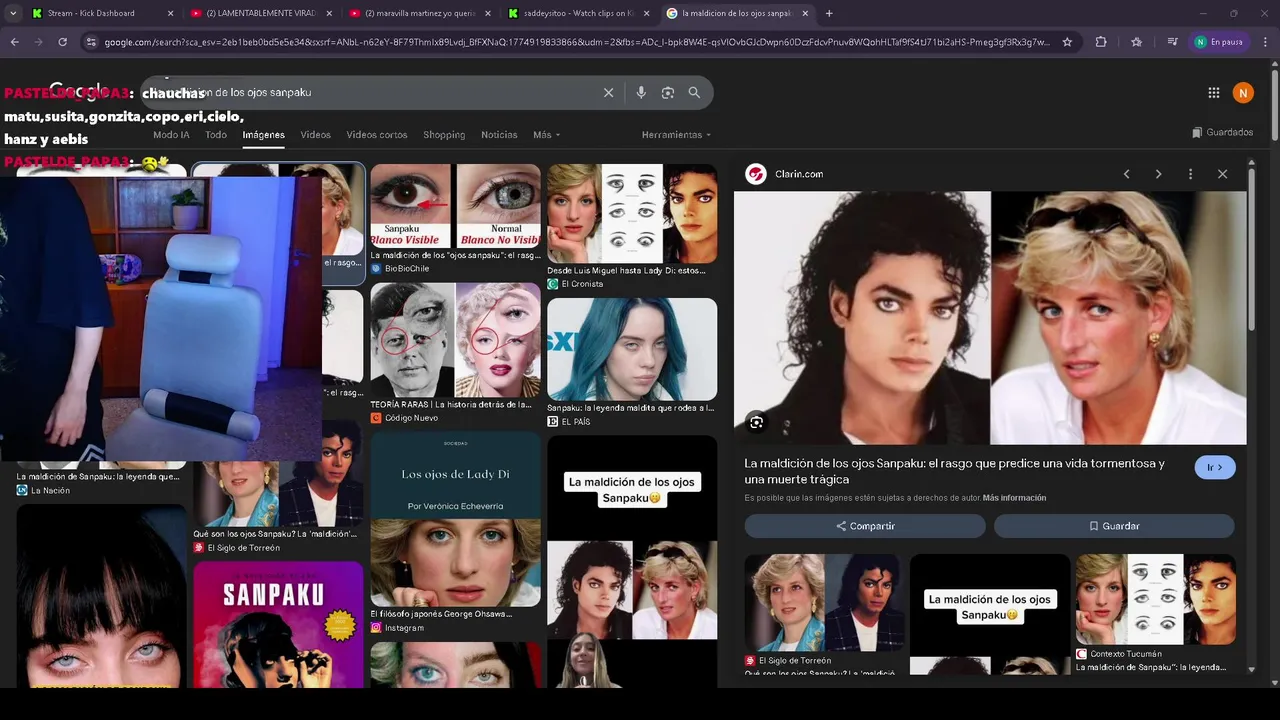The image size is (1280, 720).
Task: Open the Google account avatar N
Action: coord(1243,93)
